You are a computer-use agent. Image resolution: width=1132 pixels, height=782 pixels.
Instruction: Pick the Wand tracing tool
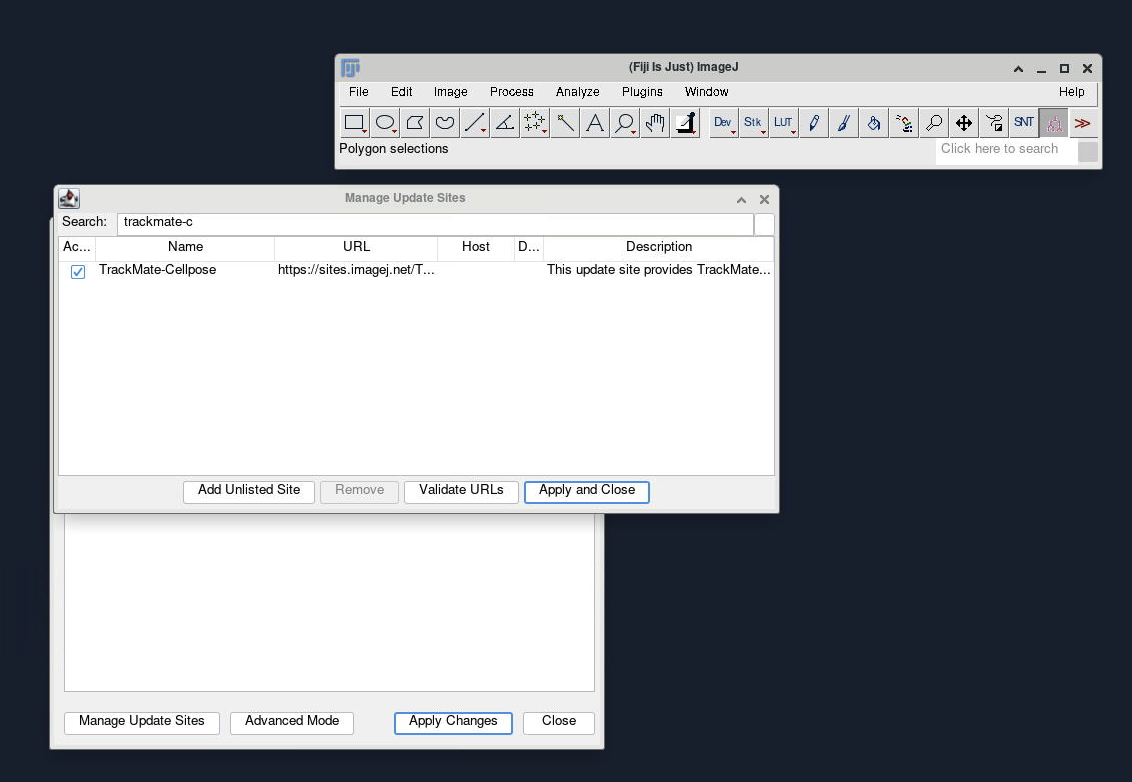[565, 123]
